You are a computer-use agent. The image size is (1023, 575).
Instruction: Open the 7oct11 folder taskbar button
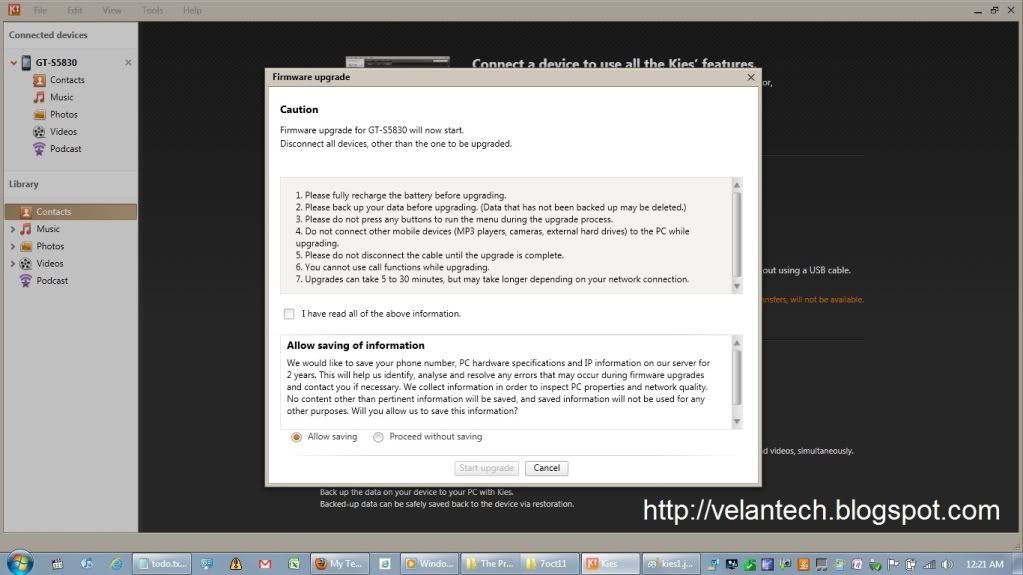pos(549,564)
